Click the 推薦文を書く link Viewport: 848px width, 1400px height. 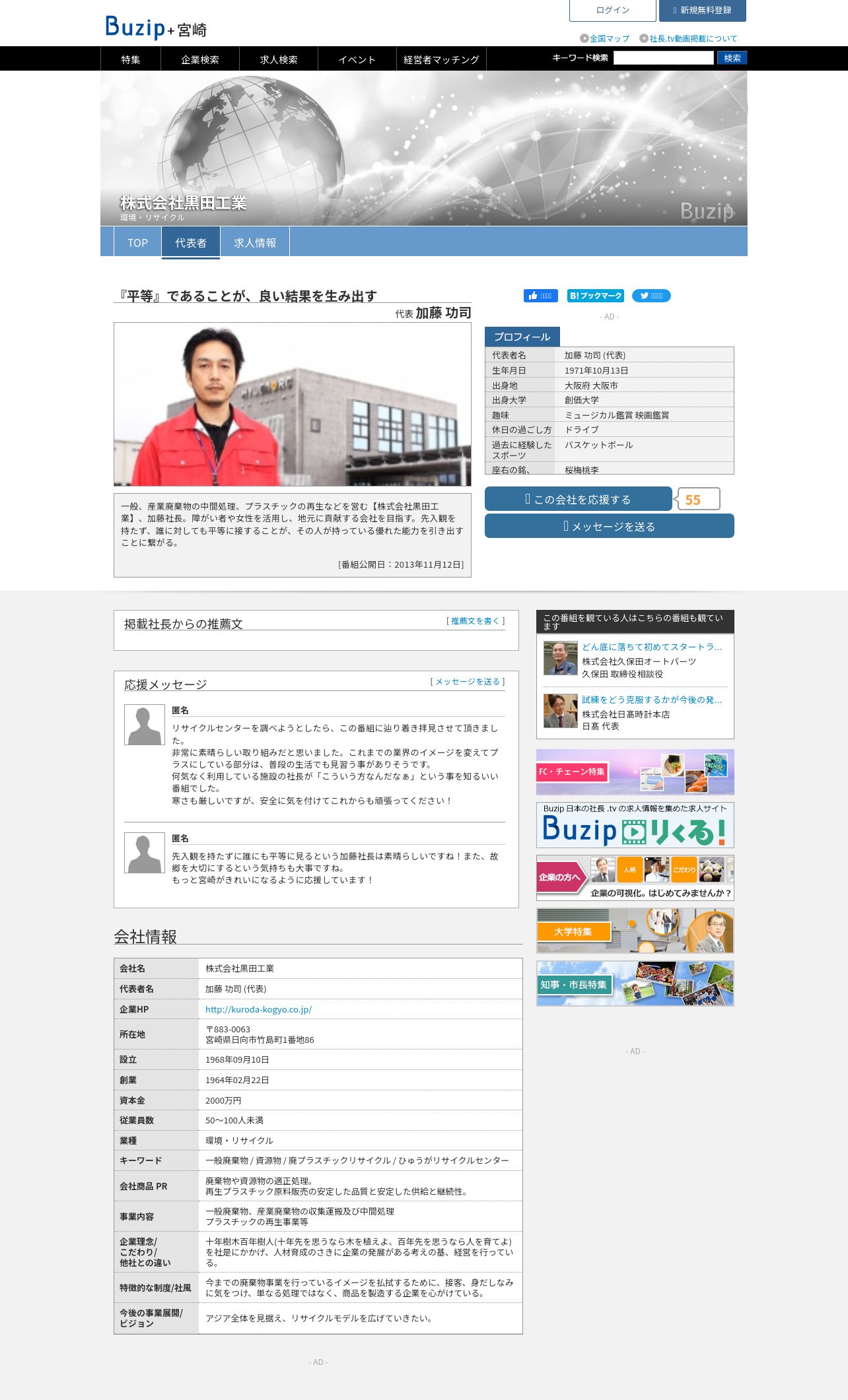(476, 621)
